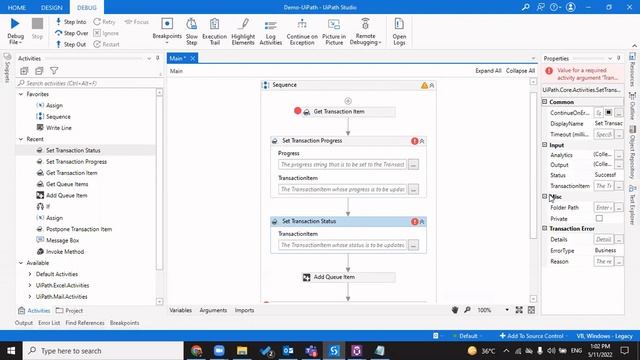Viewport: 640px width, 360px height.
Task: Open the Arguments tab
Action: [213, 310]
